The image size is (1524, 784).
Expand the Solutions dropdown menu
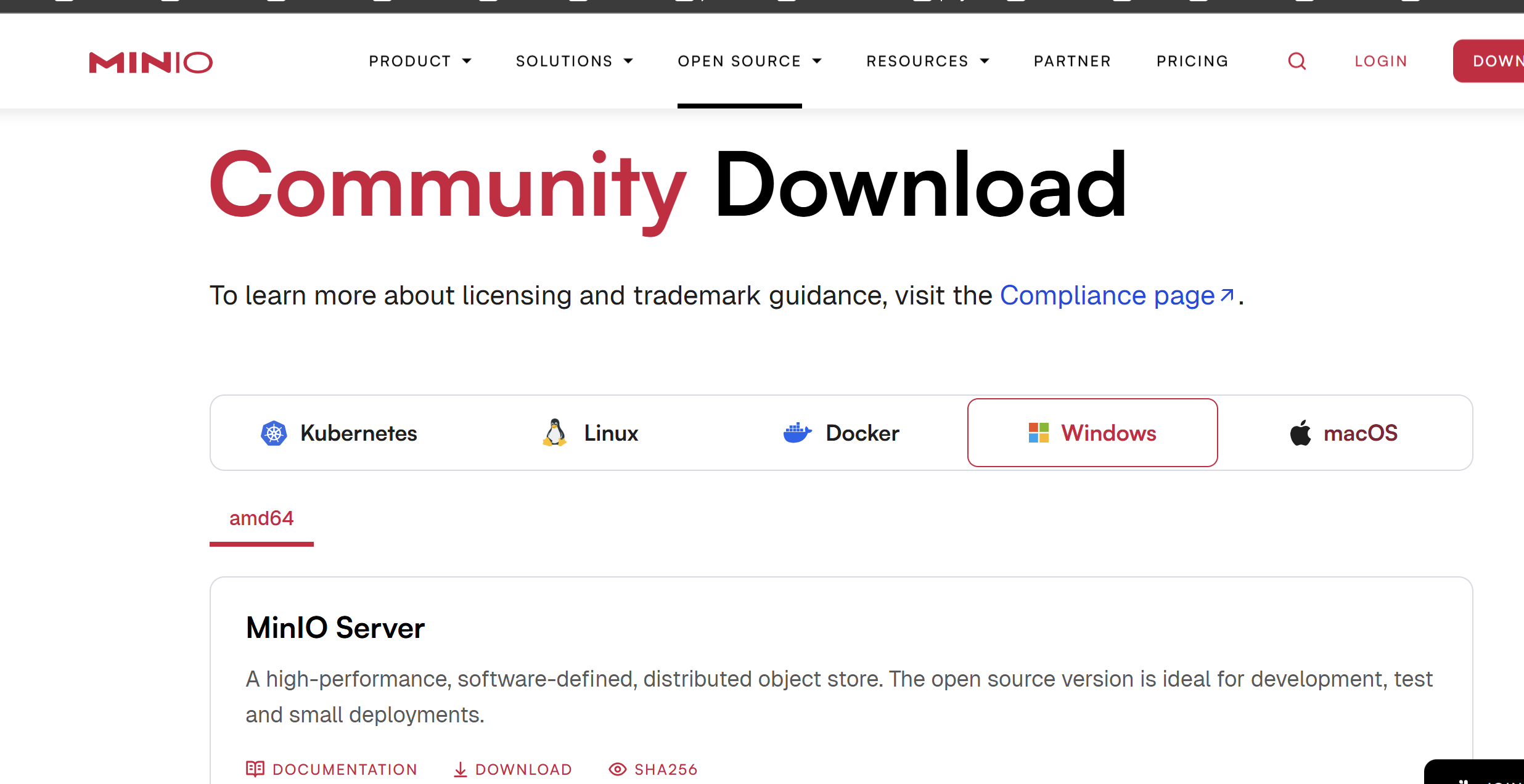[x=574, y=61]
